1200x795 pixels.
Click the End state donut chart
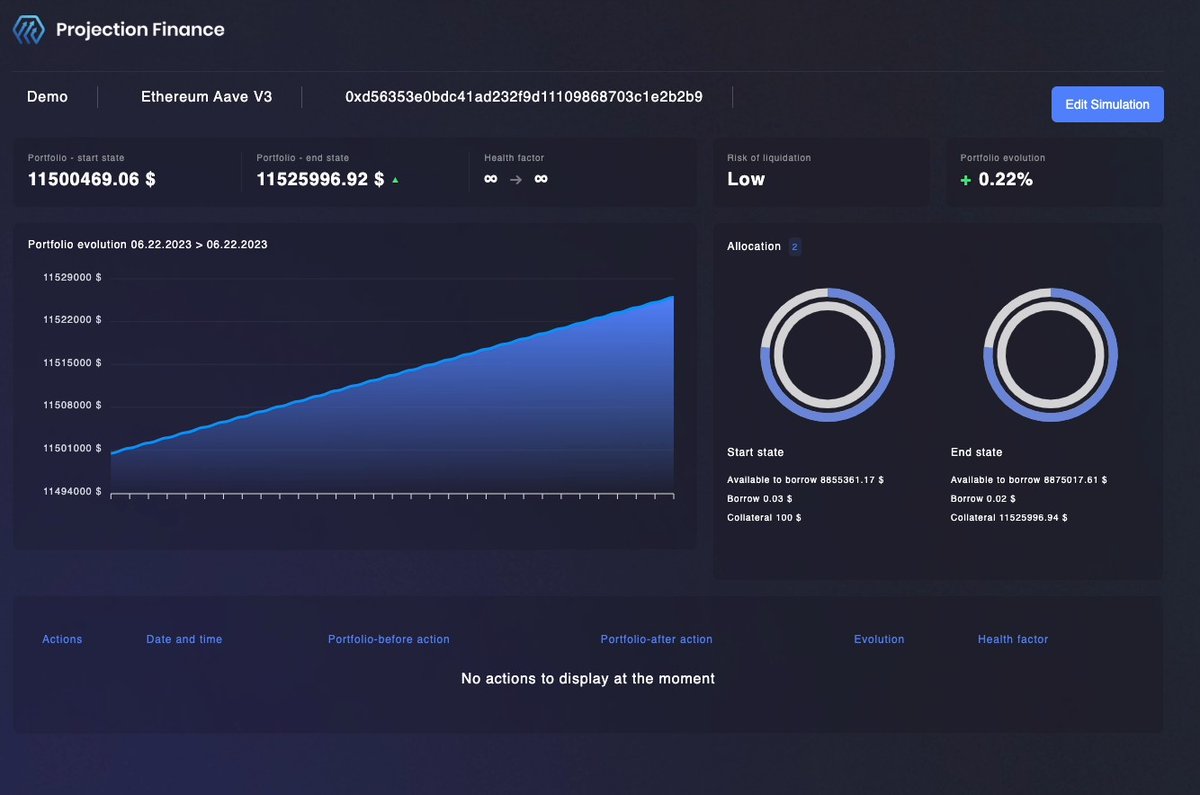(1051, 355)
